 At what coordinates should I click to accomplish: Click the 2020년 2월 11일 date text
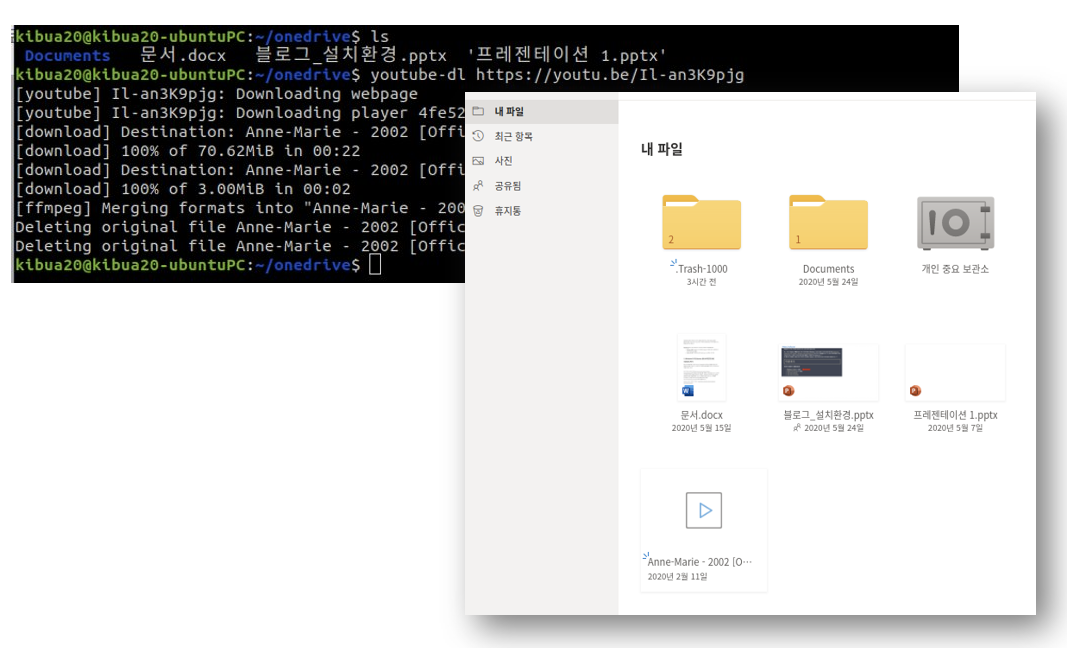pos(677,577)
